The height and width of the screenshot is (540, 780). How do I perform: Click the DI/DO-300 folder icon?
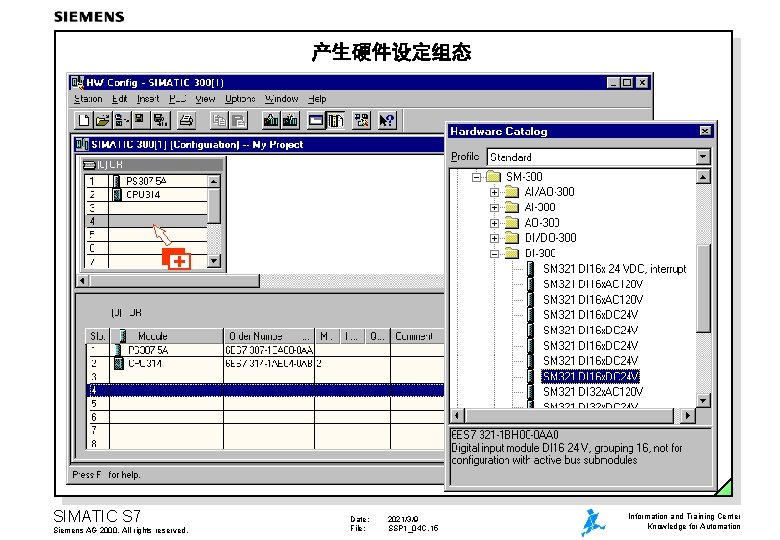pos(512,238)
